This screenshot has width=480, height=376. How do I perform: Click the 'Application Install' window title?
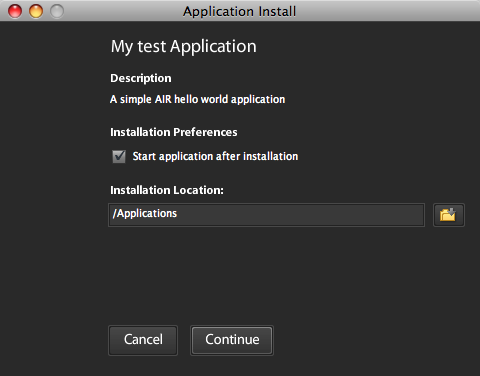(239, 12)
